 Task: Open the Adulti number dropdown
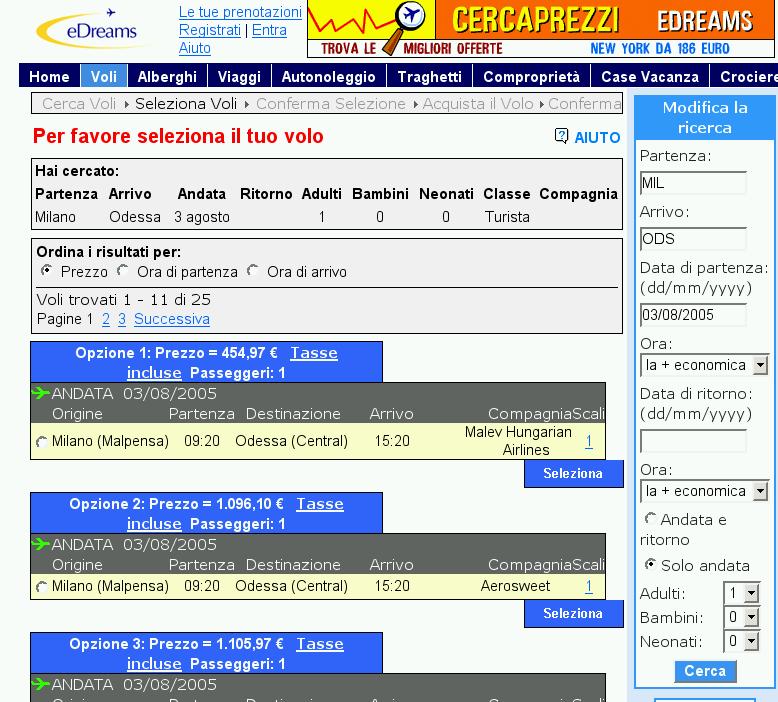click(743, 594)
